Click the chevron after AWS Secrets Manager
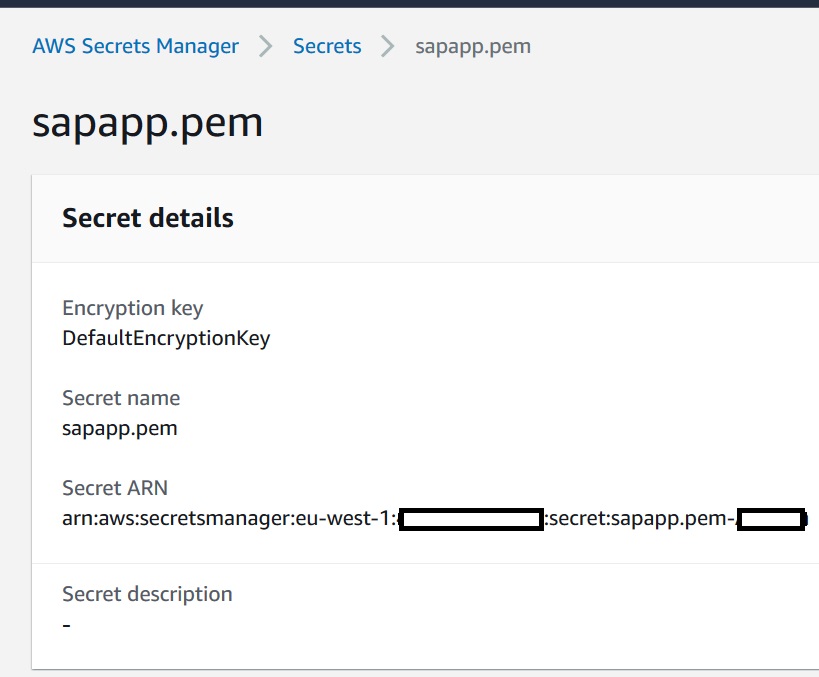 pos(266,46)
